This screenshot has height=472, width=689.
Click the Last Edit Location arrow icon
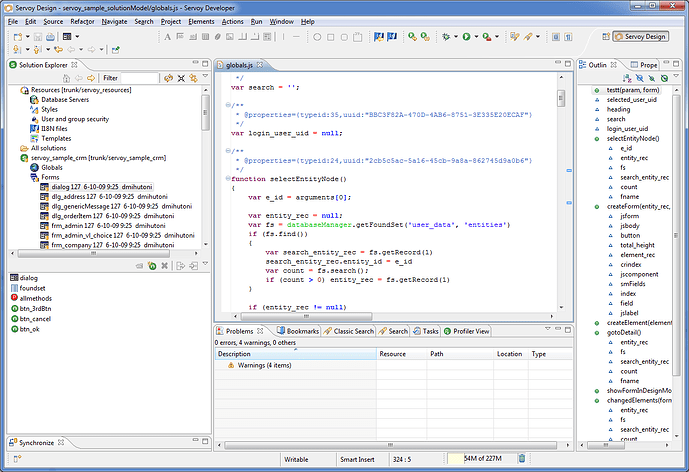(58, 50)
